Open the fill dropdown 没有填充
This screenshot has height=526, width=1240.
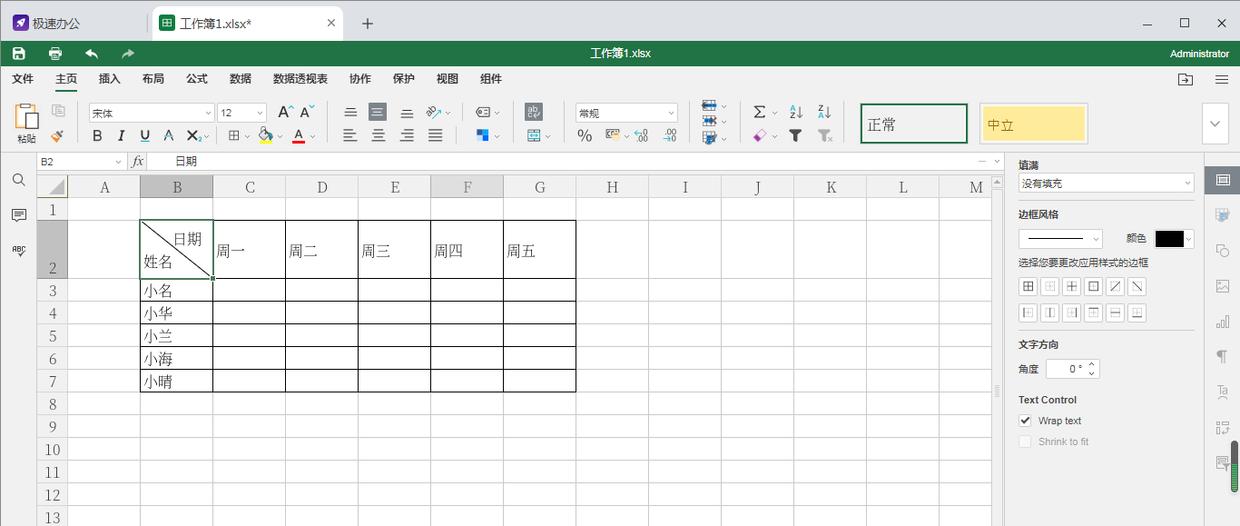click(1106, 183)
